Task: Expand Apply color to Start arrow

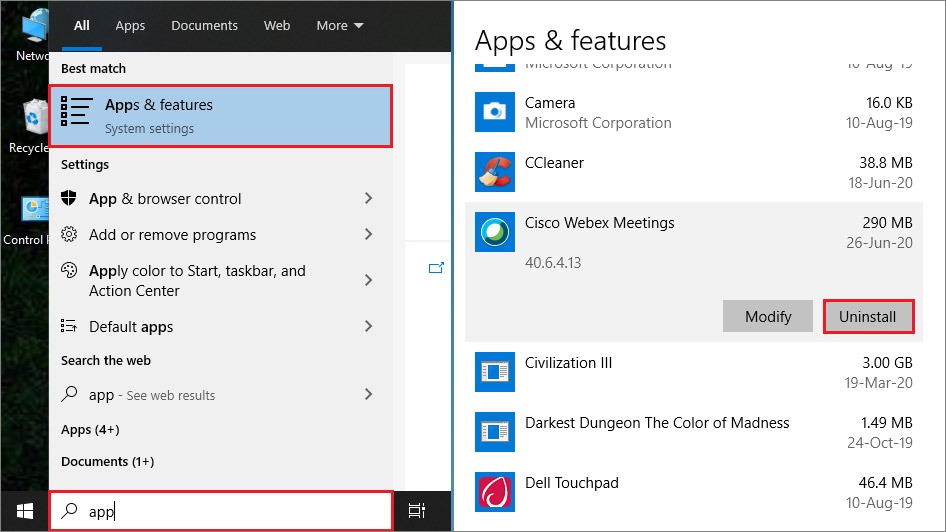Action: [369, 280]
